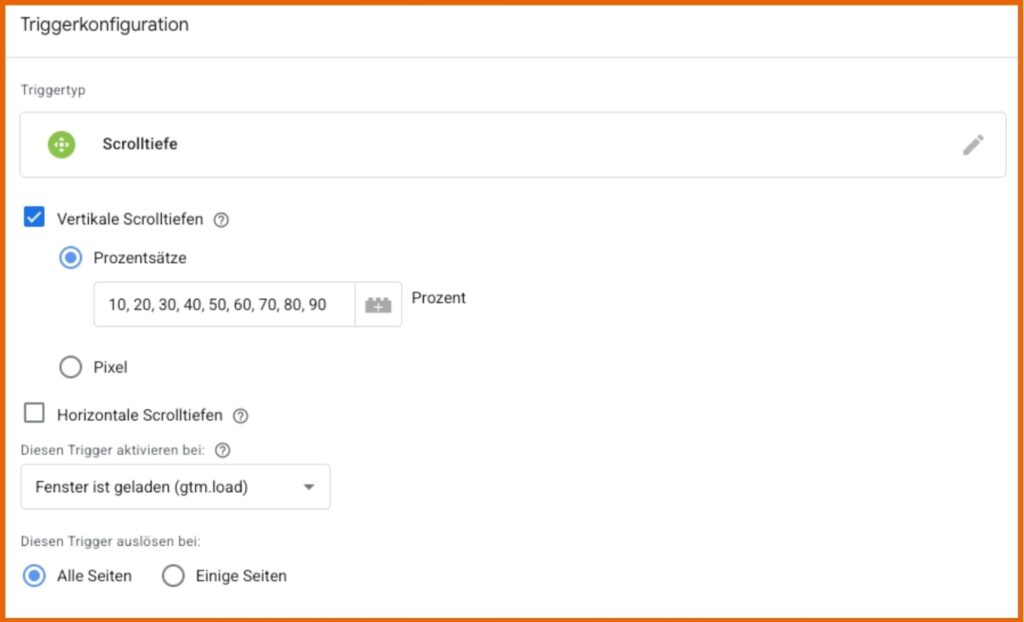Screen dimensions: 1024x622
Task: Uncheck the Vertikale Scrolltiefen checkbox
Action: click(x=35, y=218)
